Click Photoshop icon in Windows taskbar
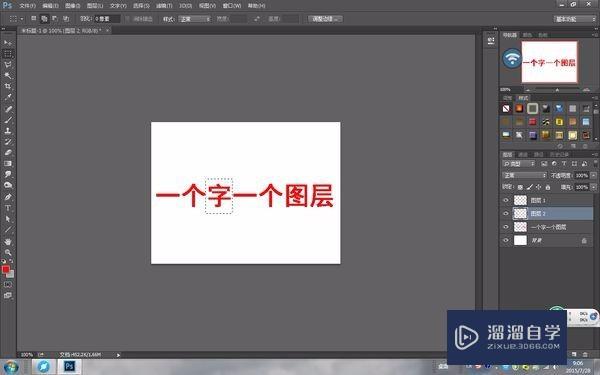Viewport: 600px width, 375px height. (x=69, y=367)
